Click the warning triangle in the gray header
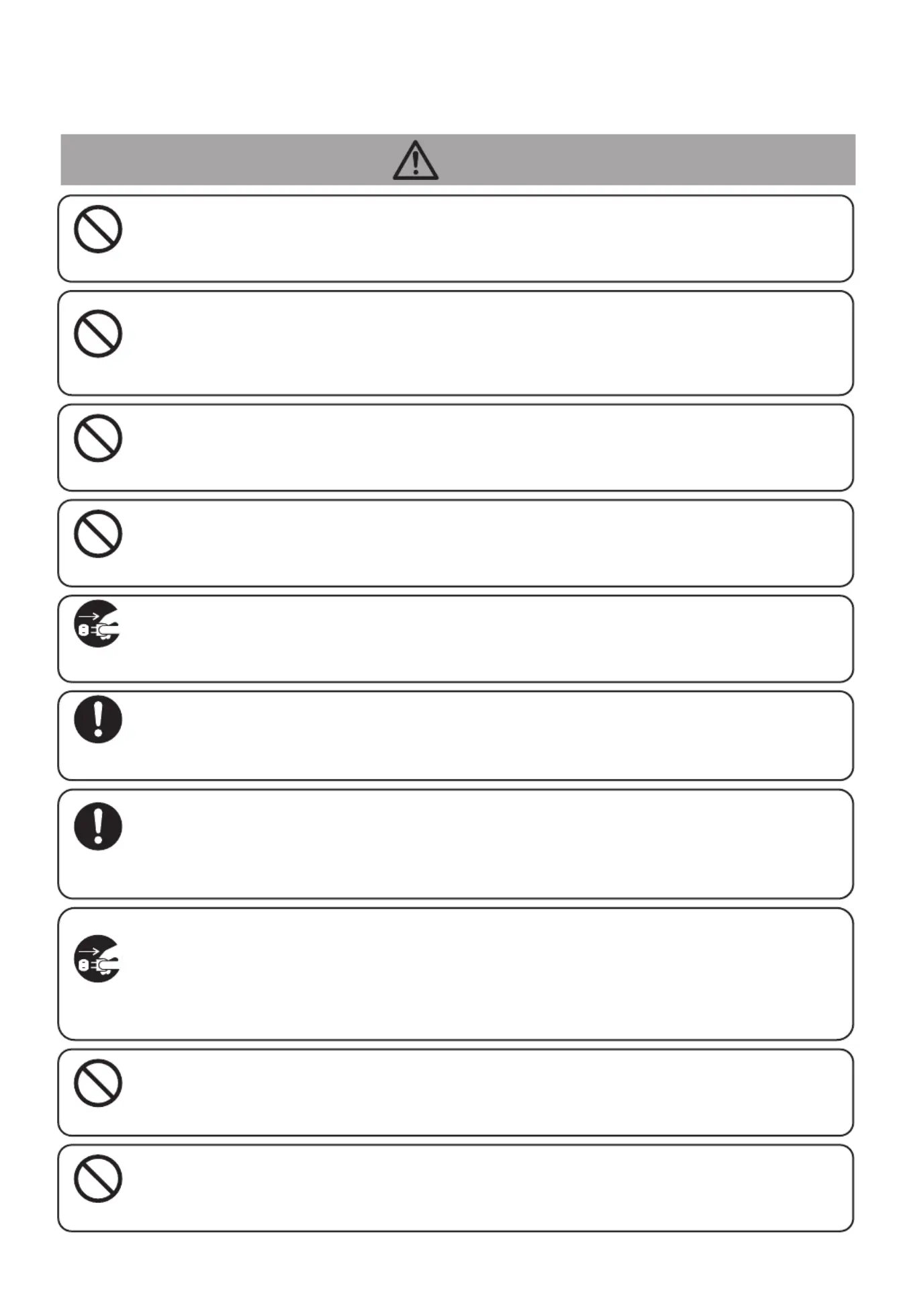The height and width of the screenshot is (1305, 924). tap(416, 160)
